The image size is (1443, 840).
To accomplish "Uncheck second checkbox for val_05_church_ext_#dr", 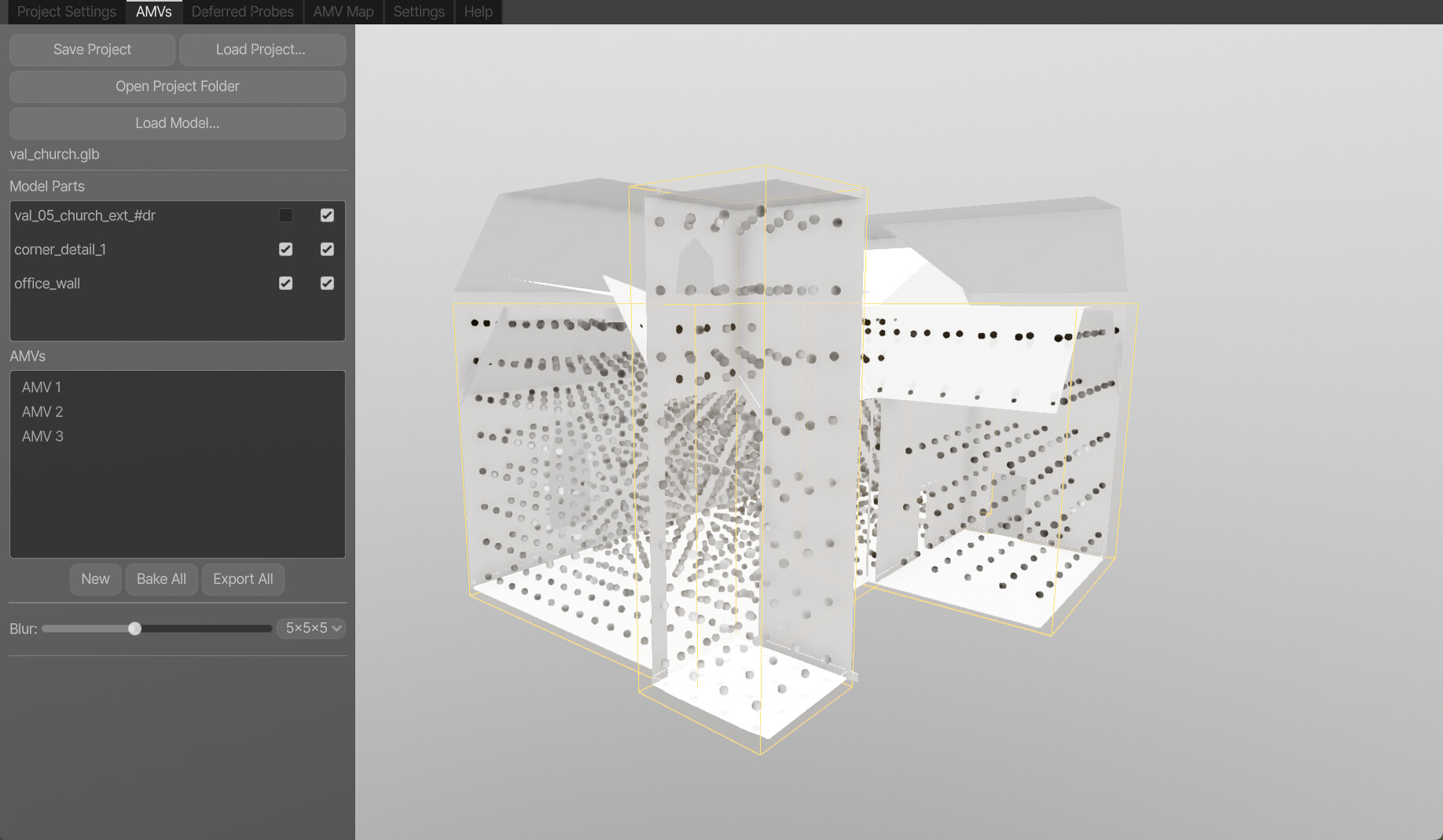I will tap(327, 215).
